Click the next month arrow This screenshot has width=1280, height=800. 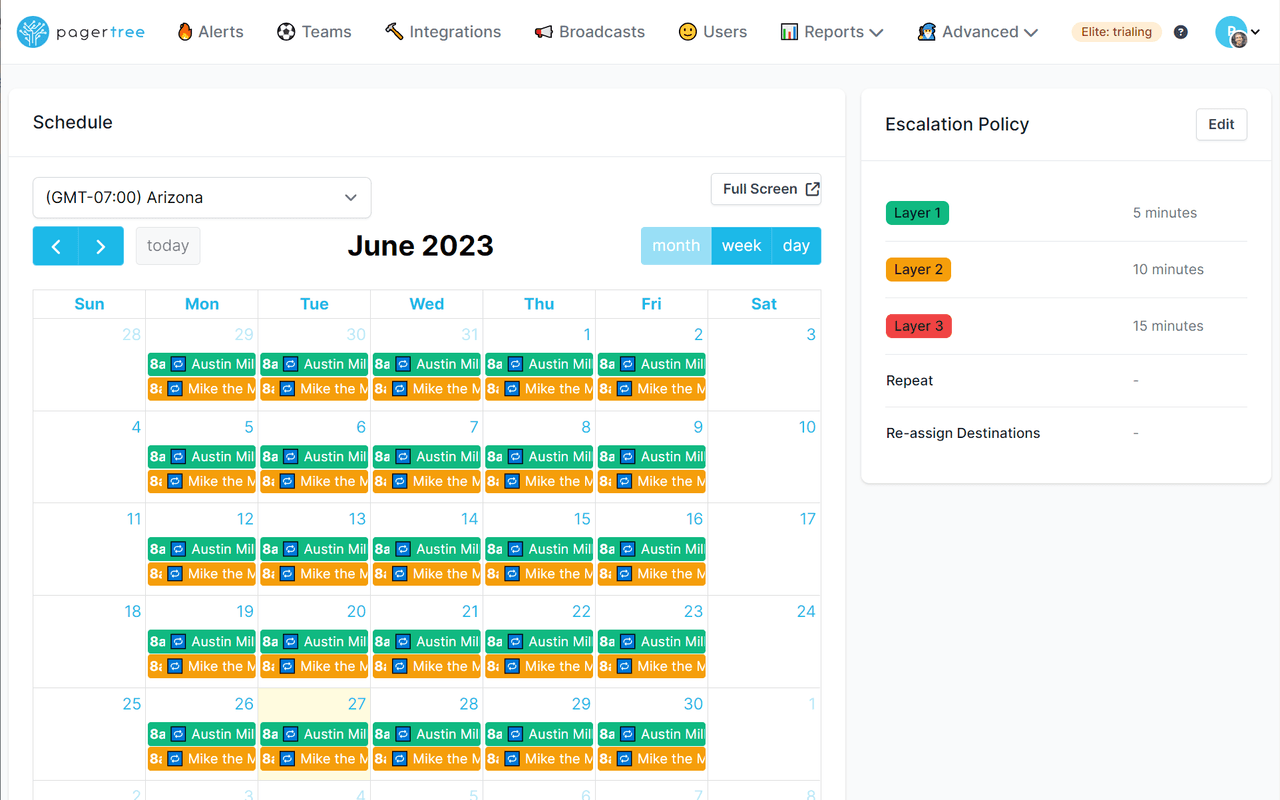(100, 245)
